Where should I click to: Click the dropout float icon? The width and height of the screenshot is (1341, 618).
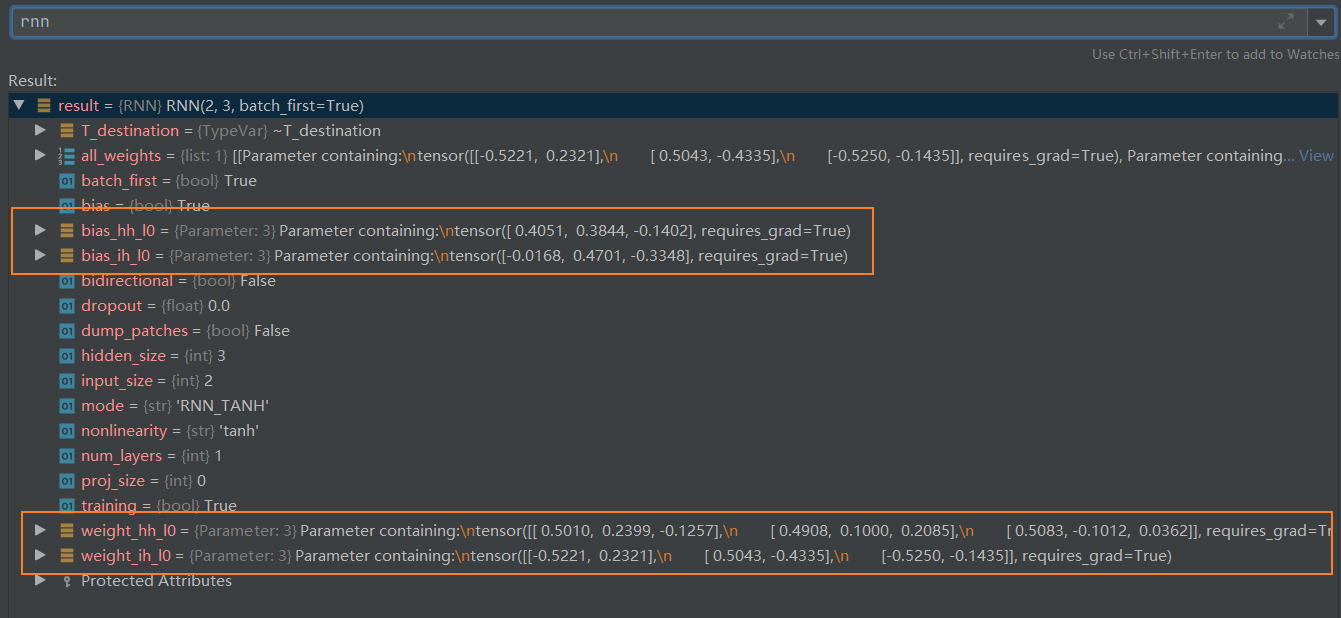67,306
